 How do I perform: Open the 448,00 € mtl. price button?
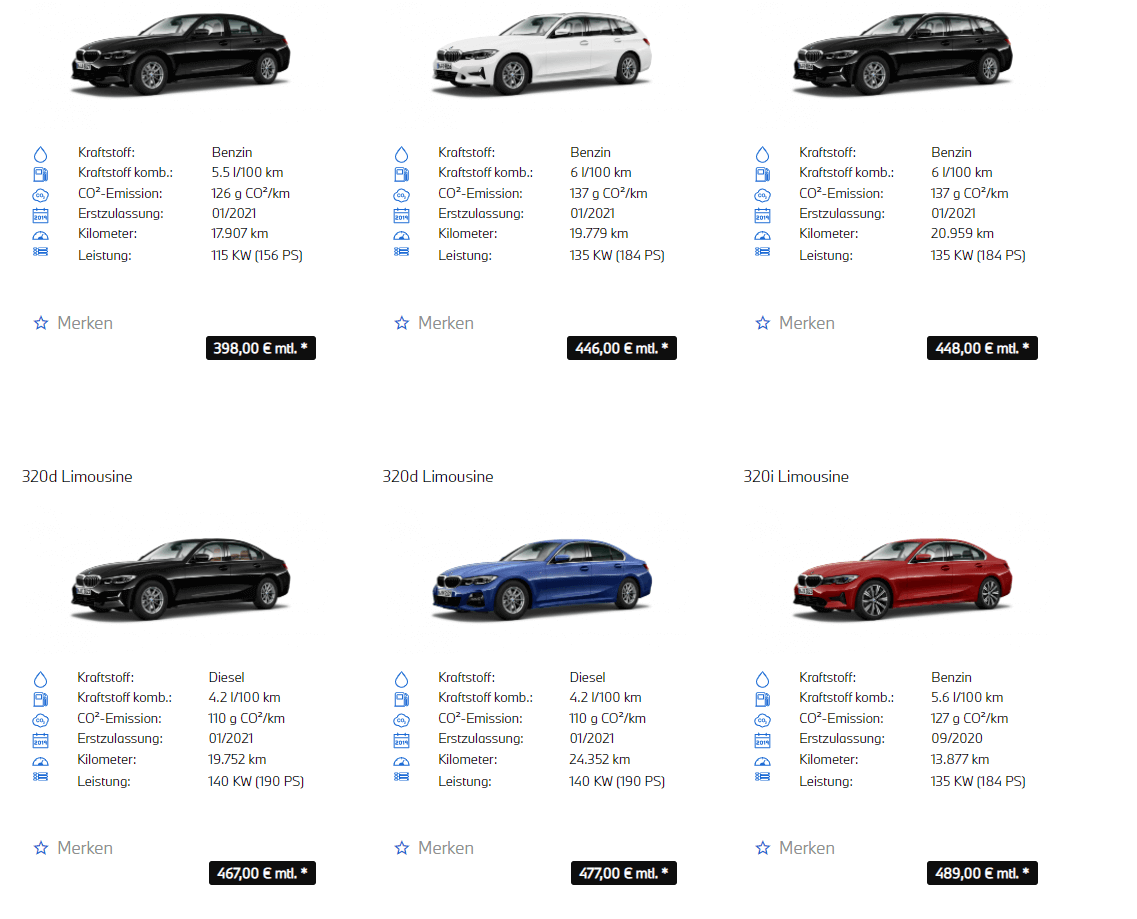[982, 348]
